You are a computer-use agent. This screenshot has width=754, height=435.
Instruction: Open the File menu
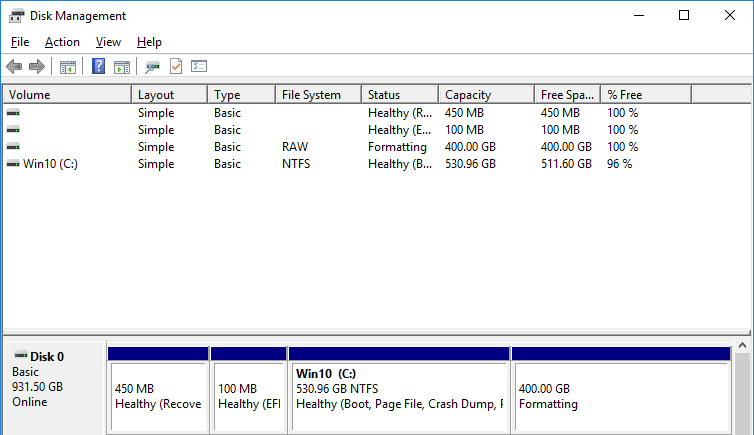point(20,42)
